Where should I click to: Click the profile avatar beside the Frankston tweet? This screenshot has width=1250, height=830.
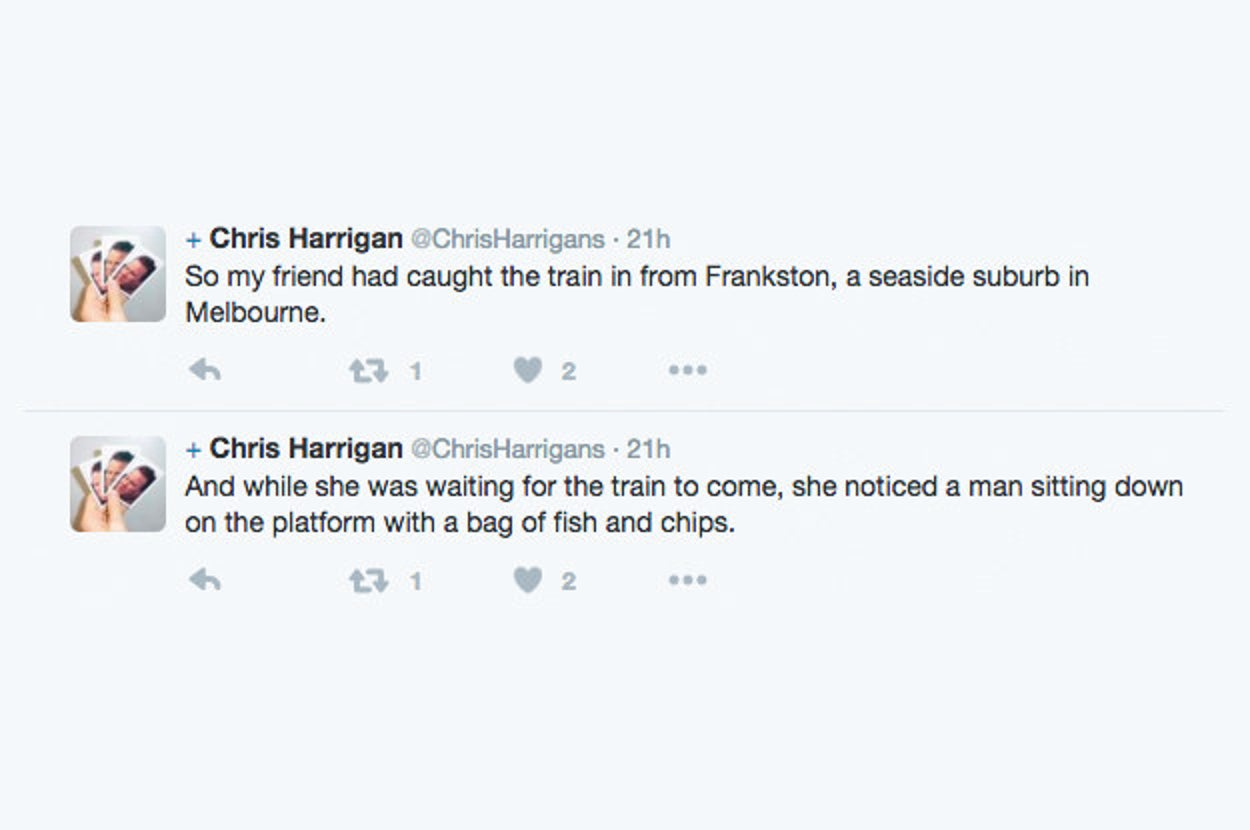[x=118, y=274]
